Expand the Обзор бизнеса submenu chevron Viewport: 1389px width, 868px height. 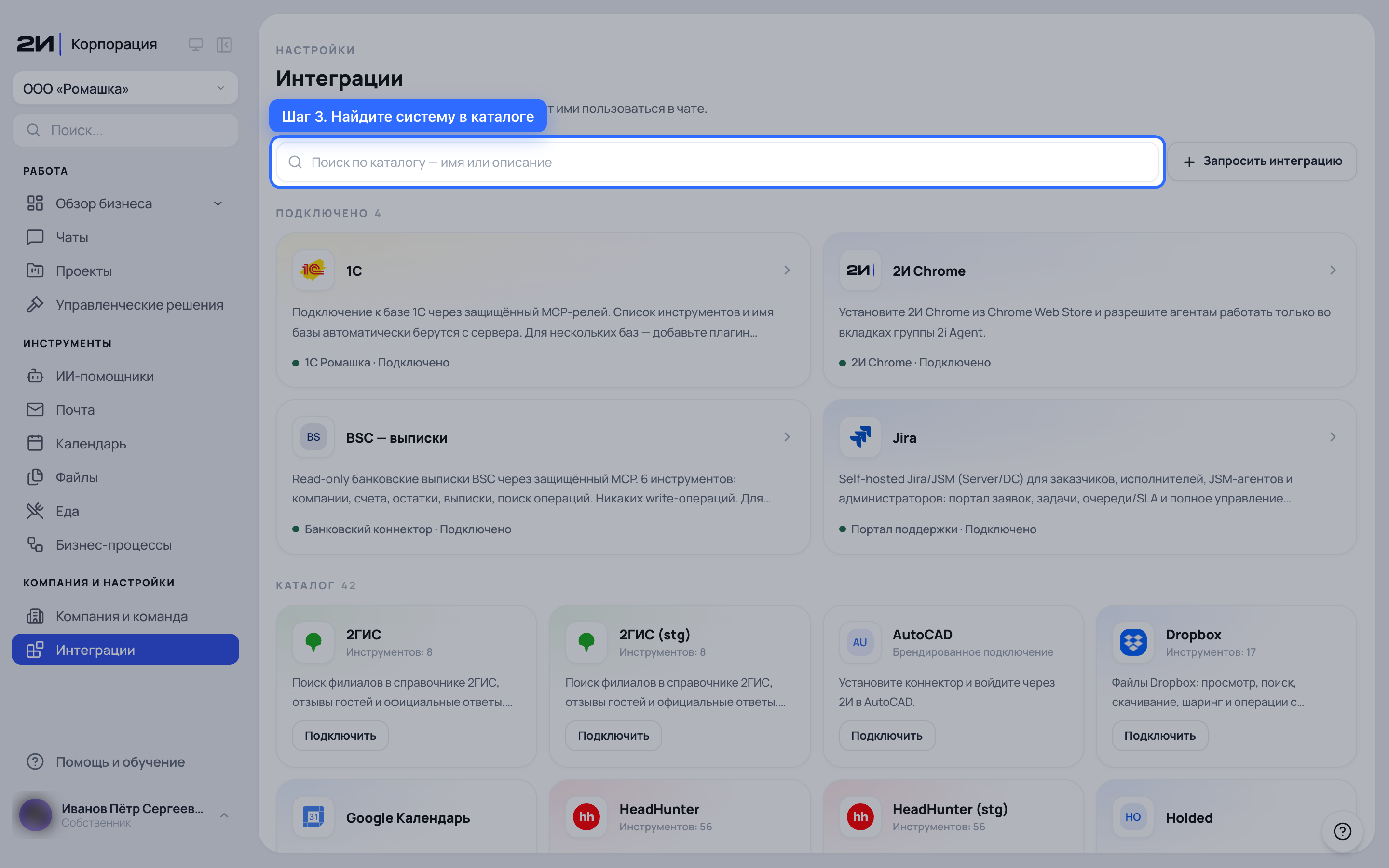[x=218, y=204]
